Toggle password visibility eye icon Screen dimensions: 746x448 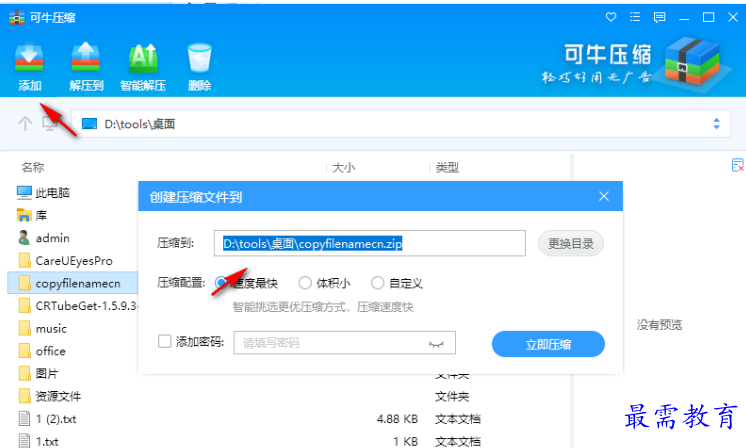coord(435,343)
